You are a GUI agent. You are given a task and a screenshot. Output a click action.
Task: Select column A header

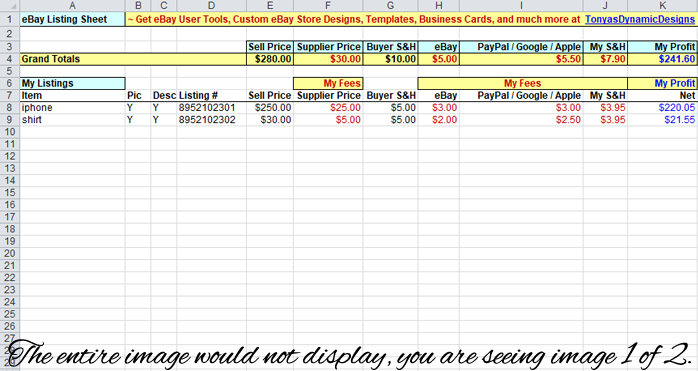(x=73, y=5)
